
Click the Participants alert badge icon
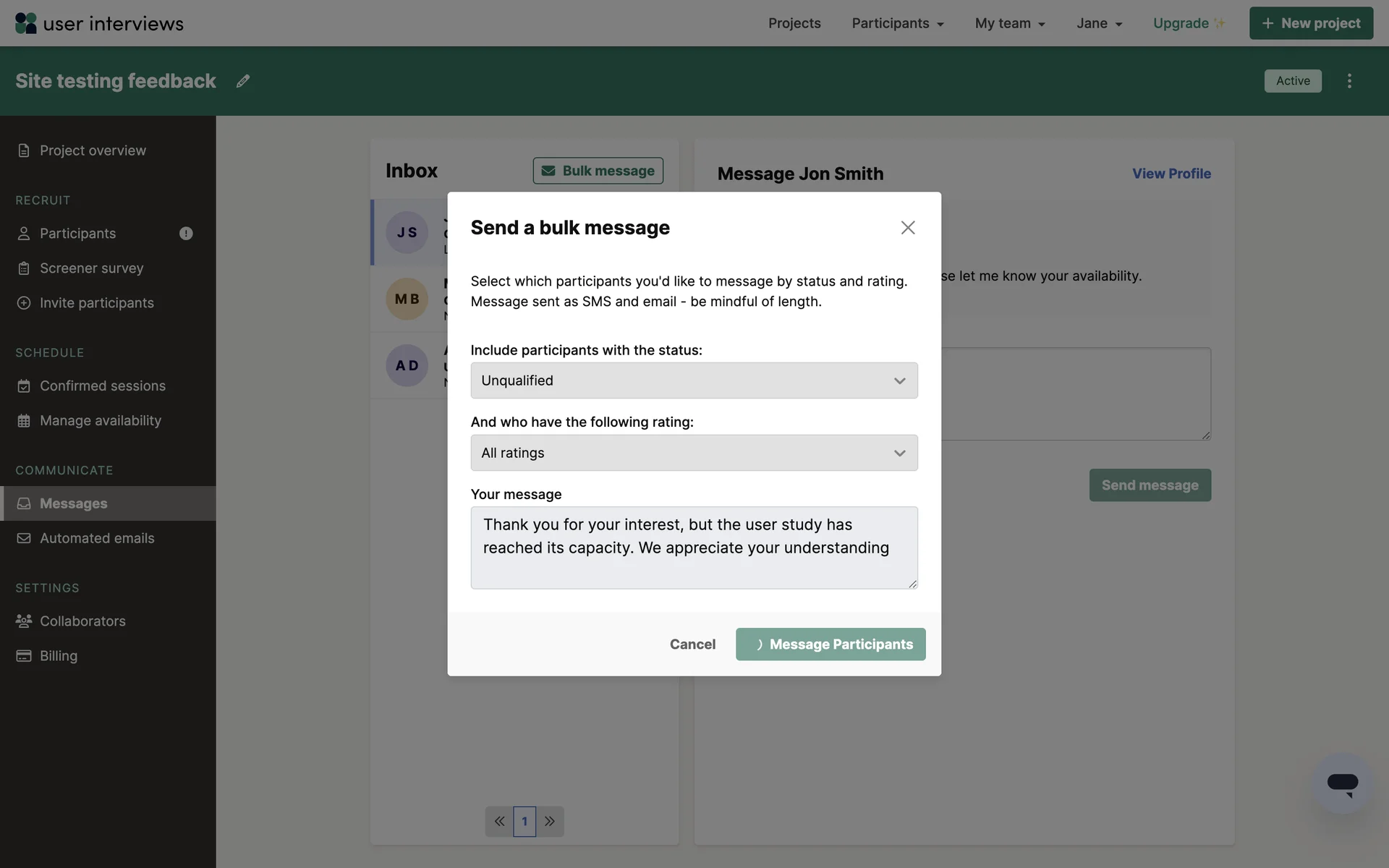tap(186, 234)
